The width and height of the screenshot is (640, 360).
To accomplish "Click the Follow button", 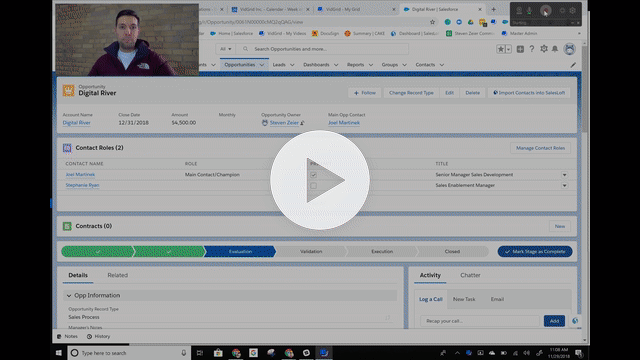I will [x=364, y=93].
